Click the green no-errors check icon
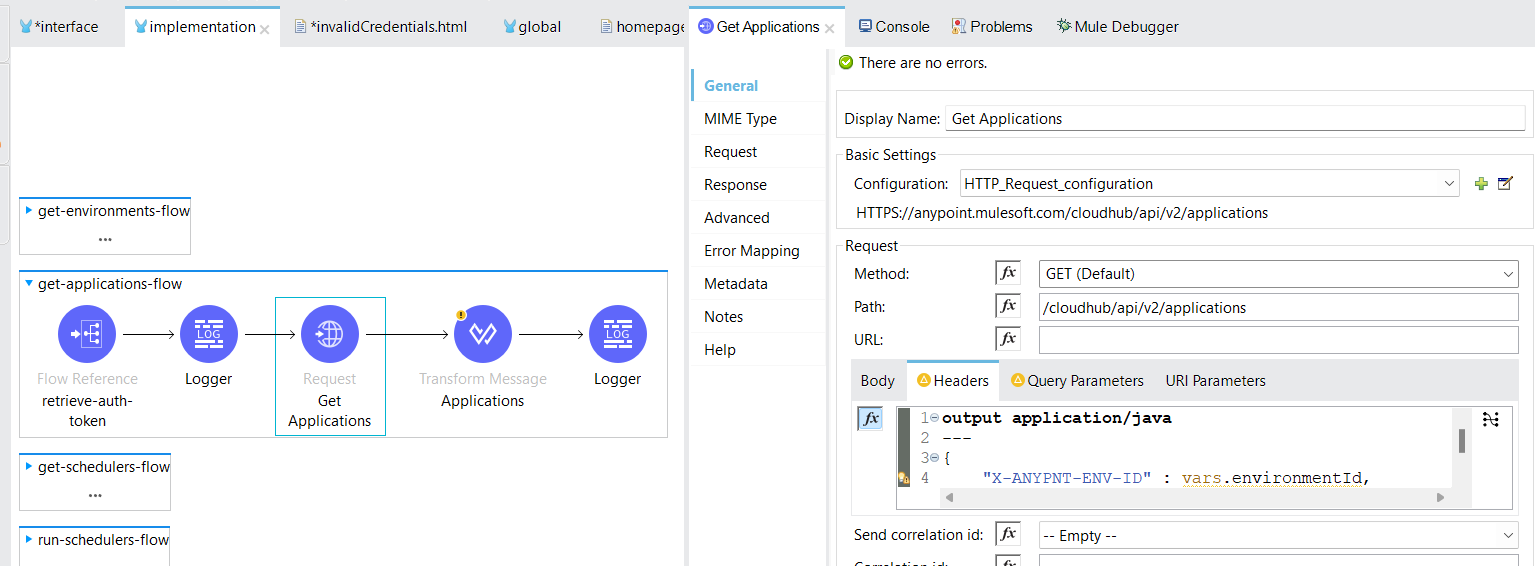 coord(847,63)
